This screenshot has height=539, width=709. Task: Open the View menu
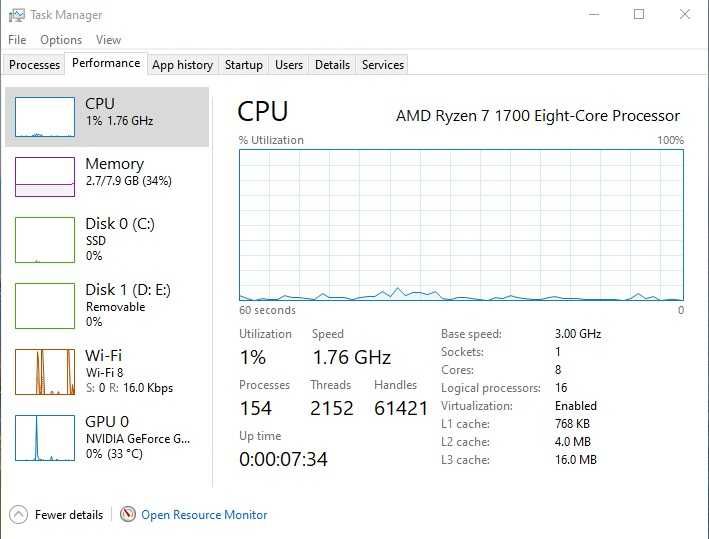coord(108,40)
